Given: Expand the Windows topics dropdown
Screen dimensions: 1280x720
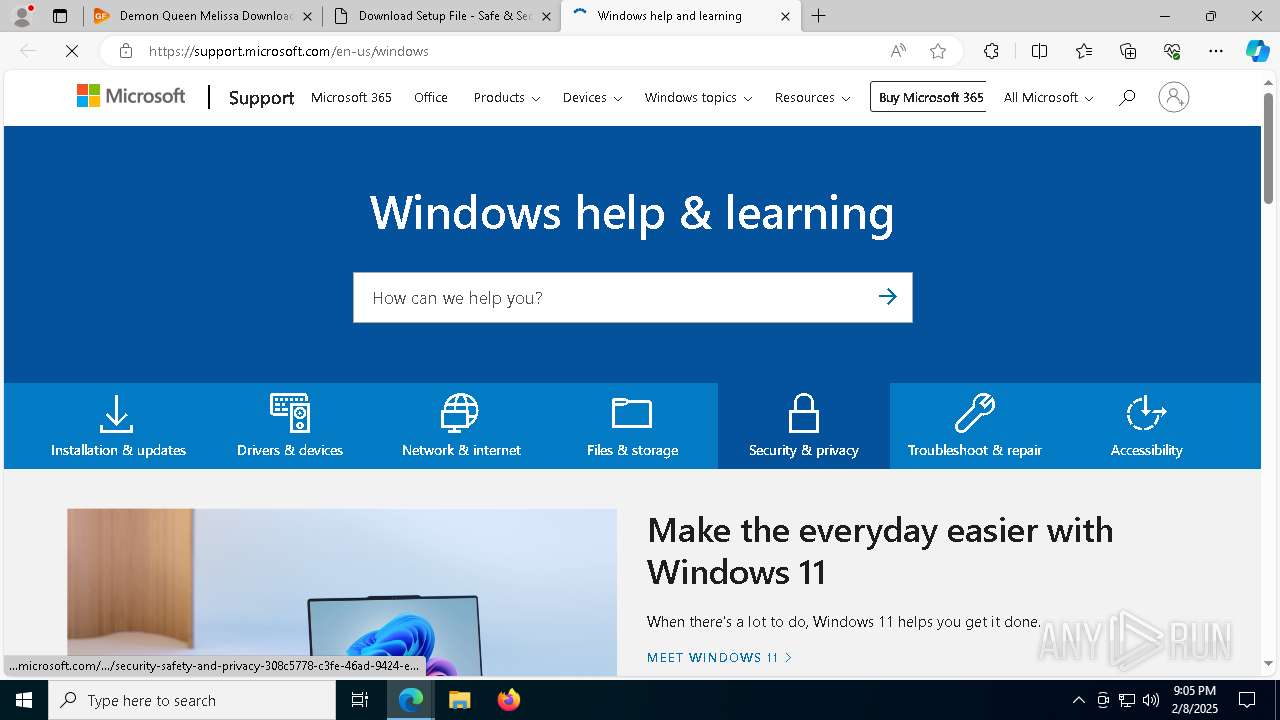Looking at the screenshot, I should pos(698,97).
